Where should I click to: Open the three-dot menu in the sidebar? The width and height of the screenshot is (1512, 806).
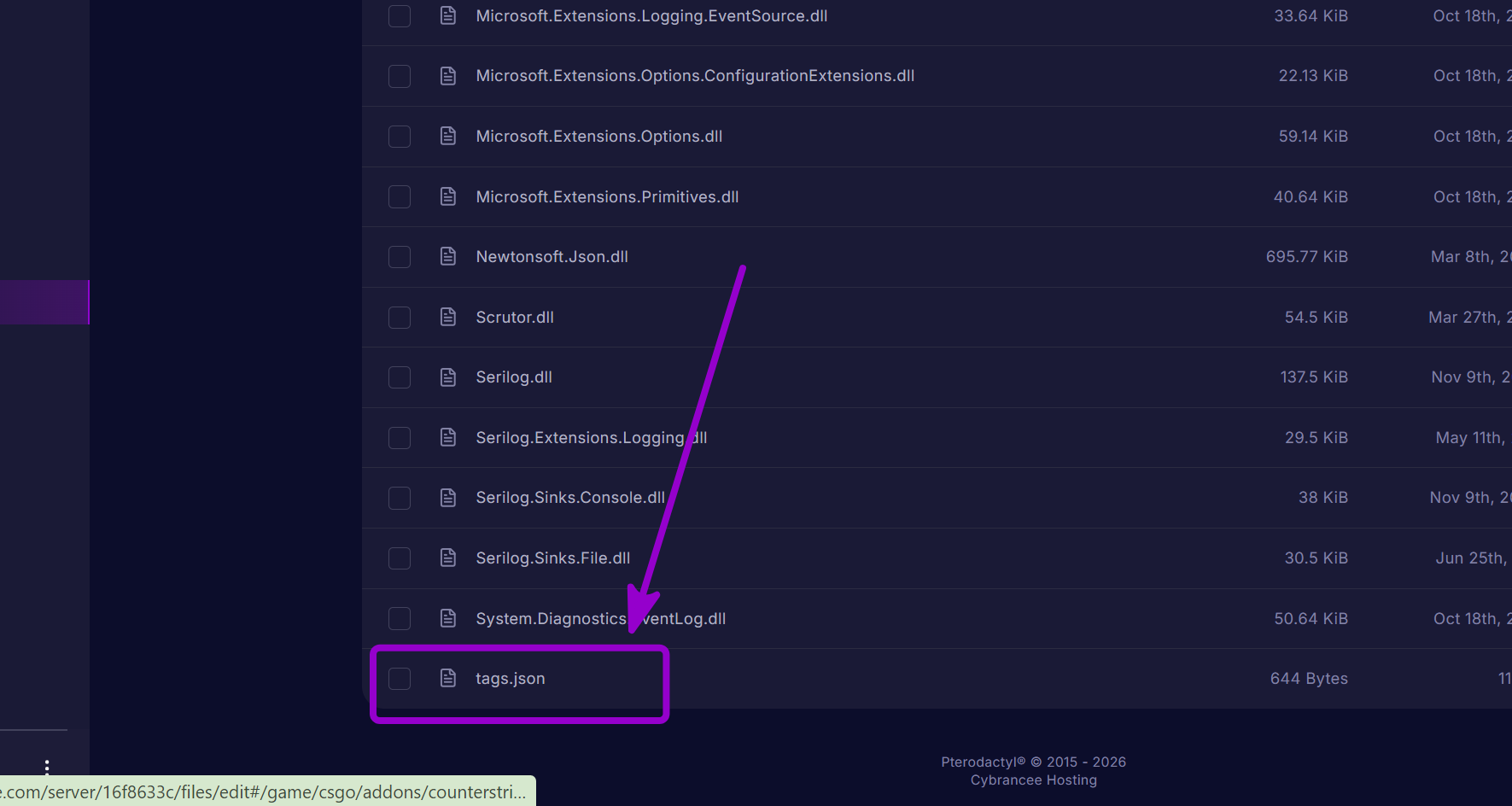click(x=47, y=767)
